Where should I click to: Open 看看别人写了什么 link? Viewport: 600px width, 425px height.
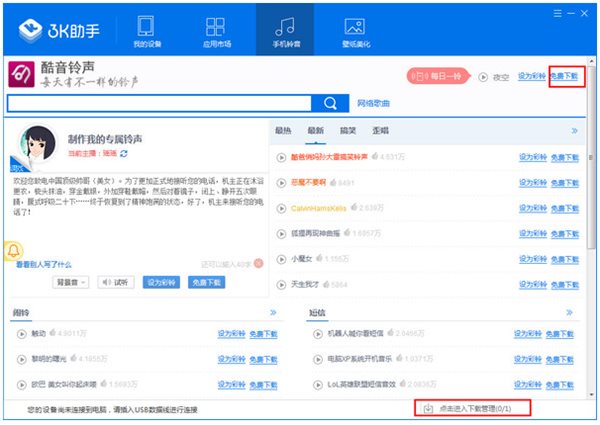[x=43, y=265]
